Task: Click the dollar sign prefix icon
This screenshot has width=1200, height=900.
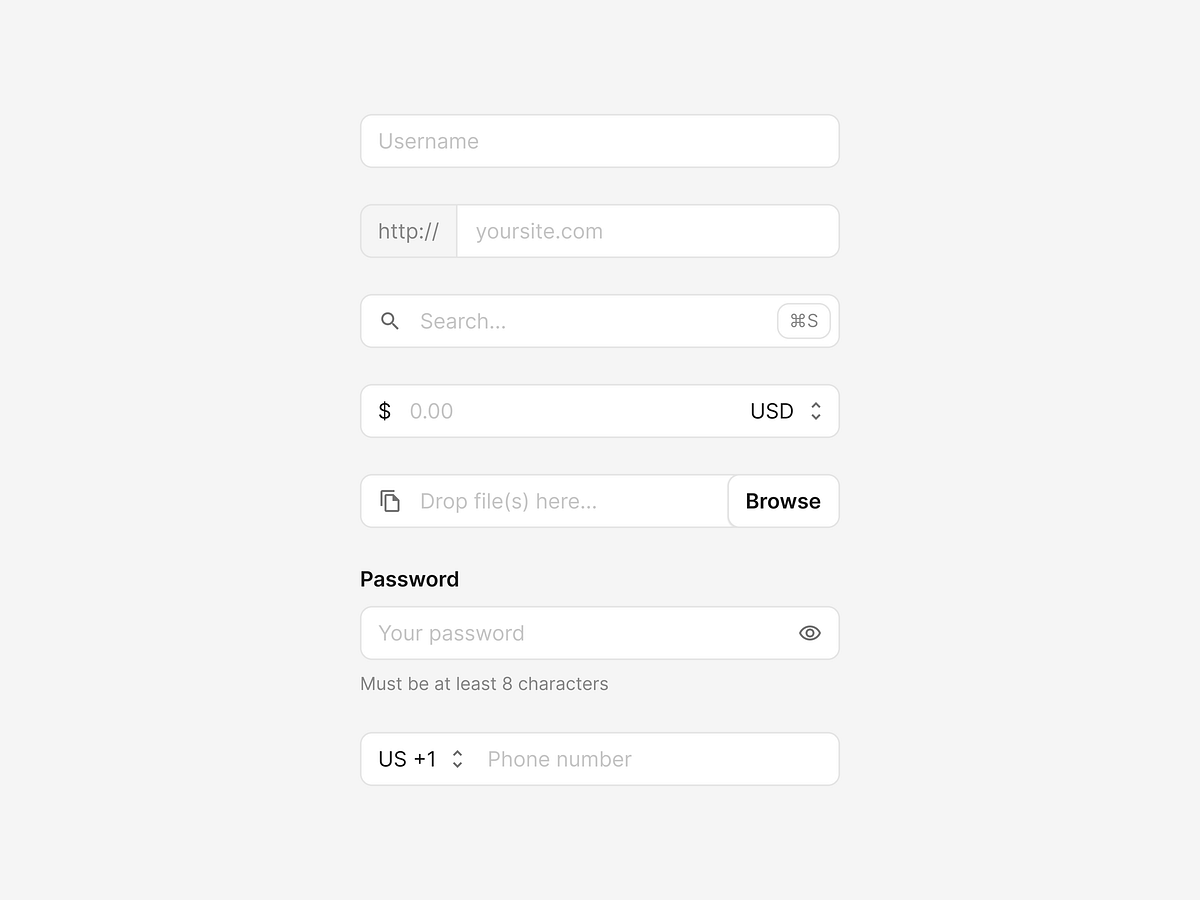Action: (384, 410)
